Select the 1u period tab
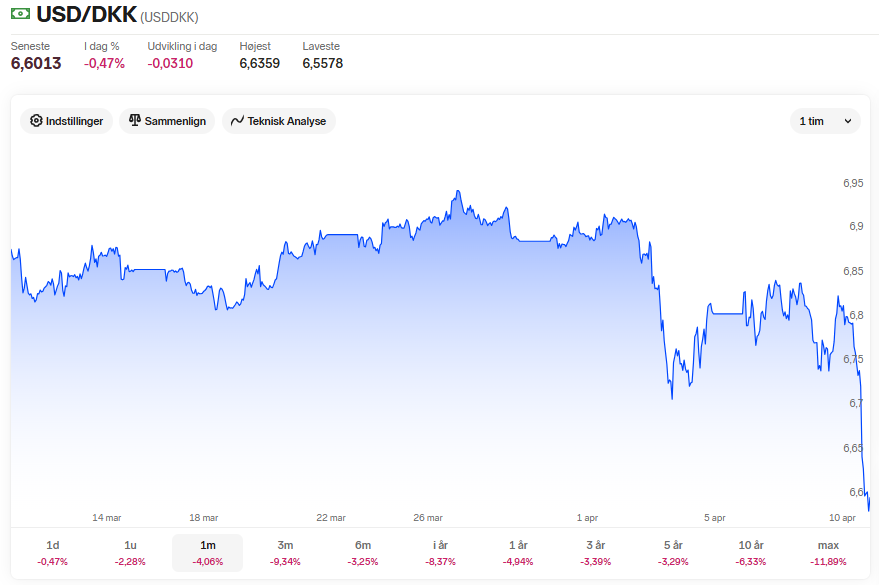 pyautogui.click(x=130, y=552)
